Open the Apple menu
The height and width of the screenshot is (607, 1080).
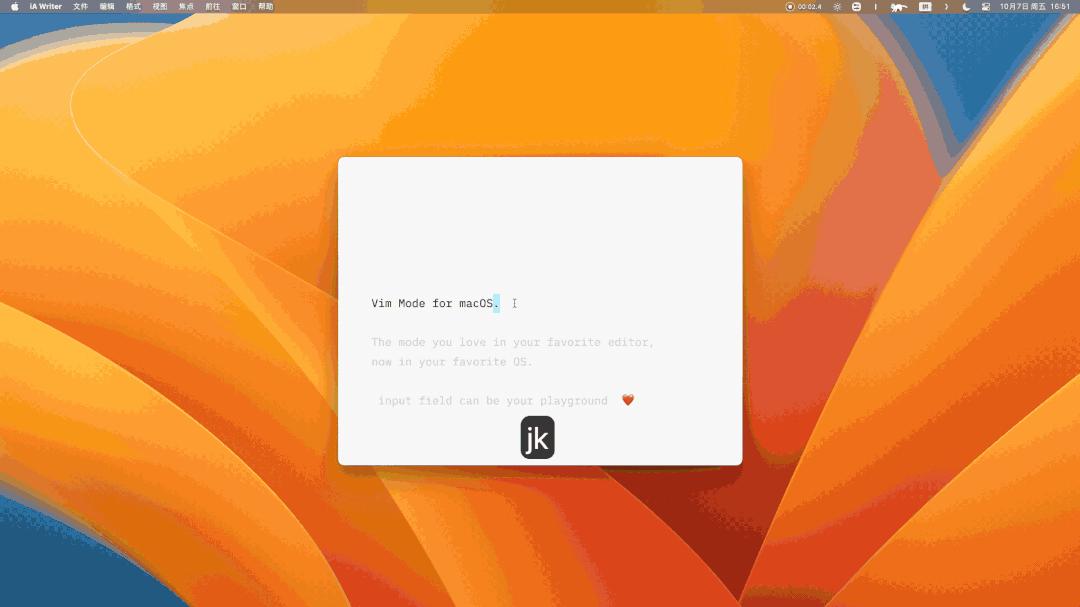14,6
